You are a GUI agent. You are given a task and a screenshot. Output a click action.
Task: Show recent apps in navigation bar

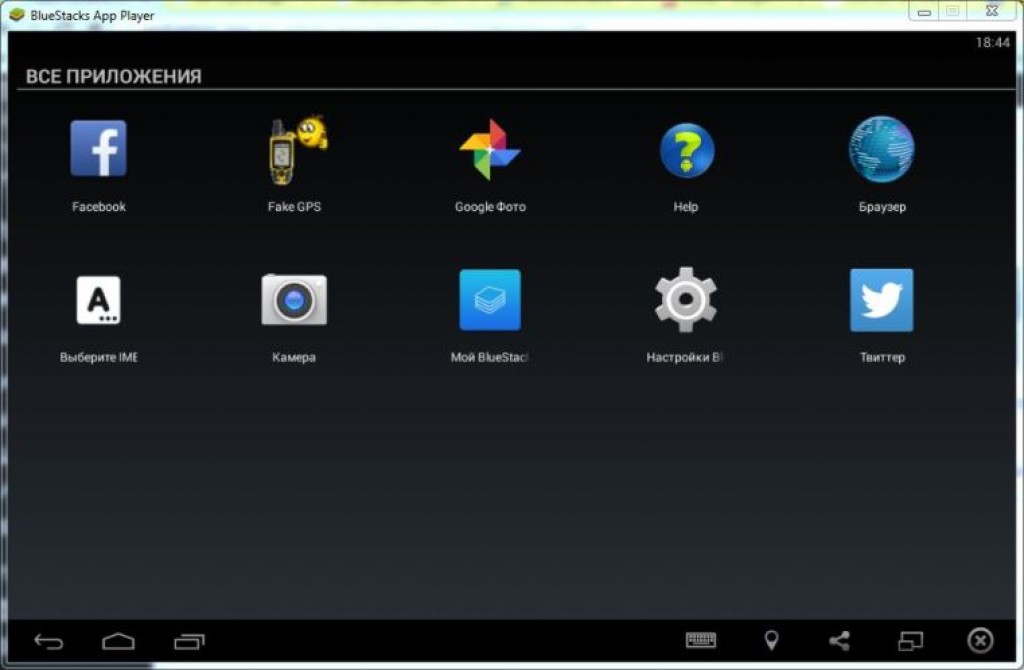188,641
